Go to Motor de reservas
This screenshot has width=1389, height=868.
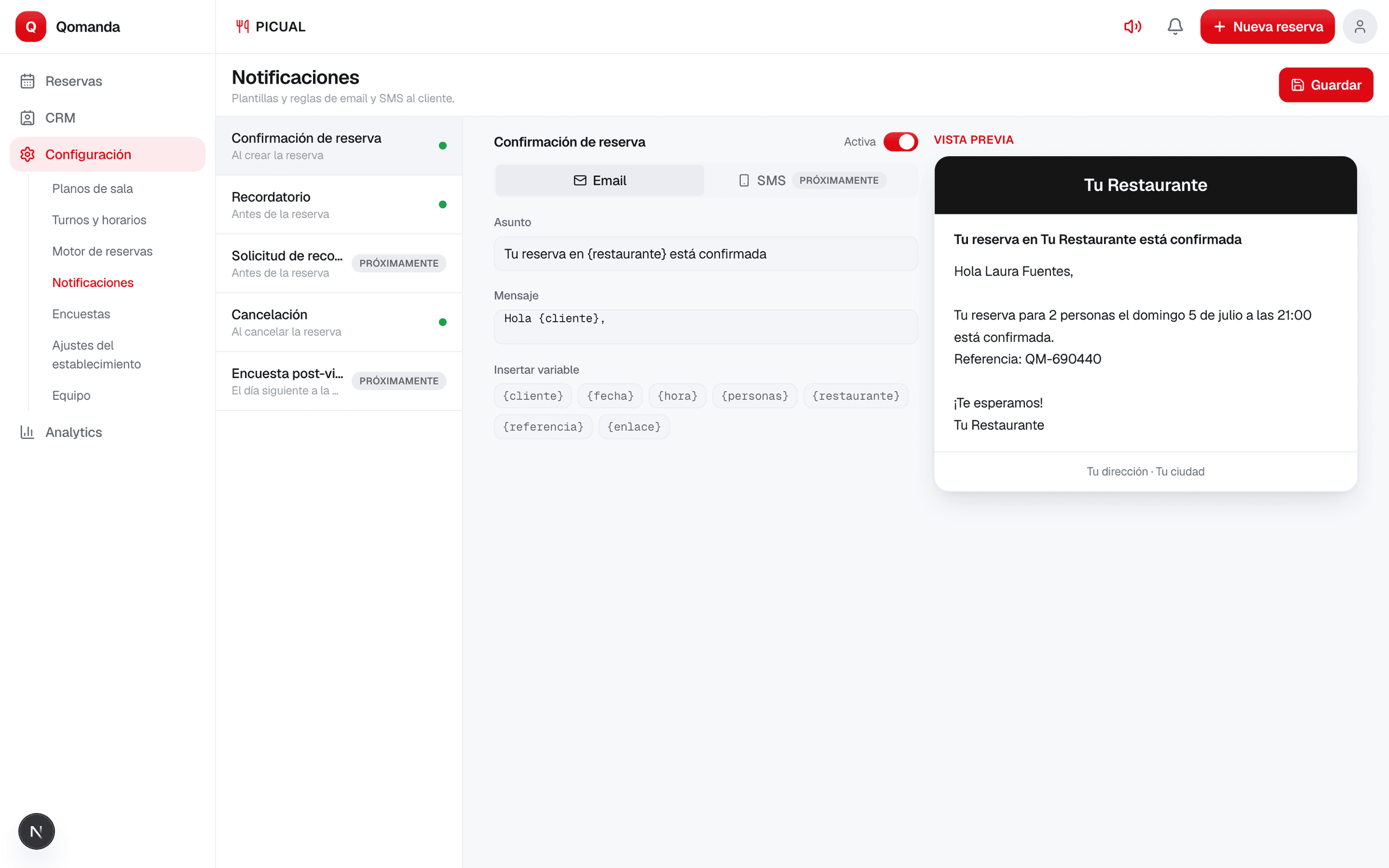(102, 251)
